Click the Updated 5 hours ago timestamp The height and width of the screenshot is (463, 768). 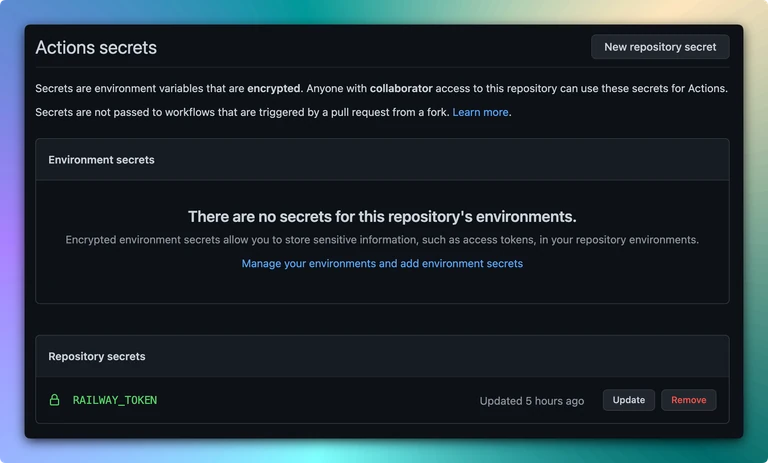(x=531, y=401)
